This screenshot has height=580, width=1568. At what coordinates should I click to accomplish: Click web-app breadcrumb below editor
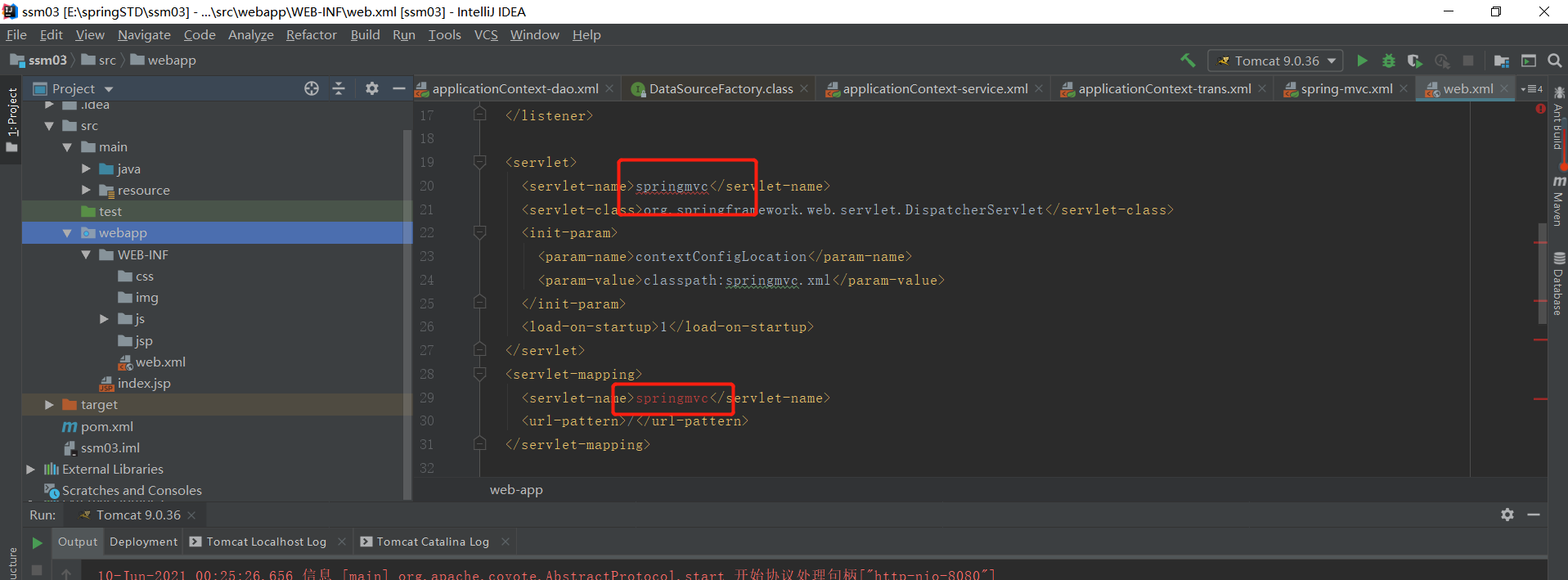coord(516,490)
